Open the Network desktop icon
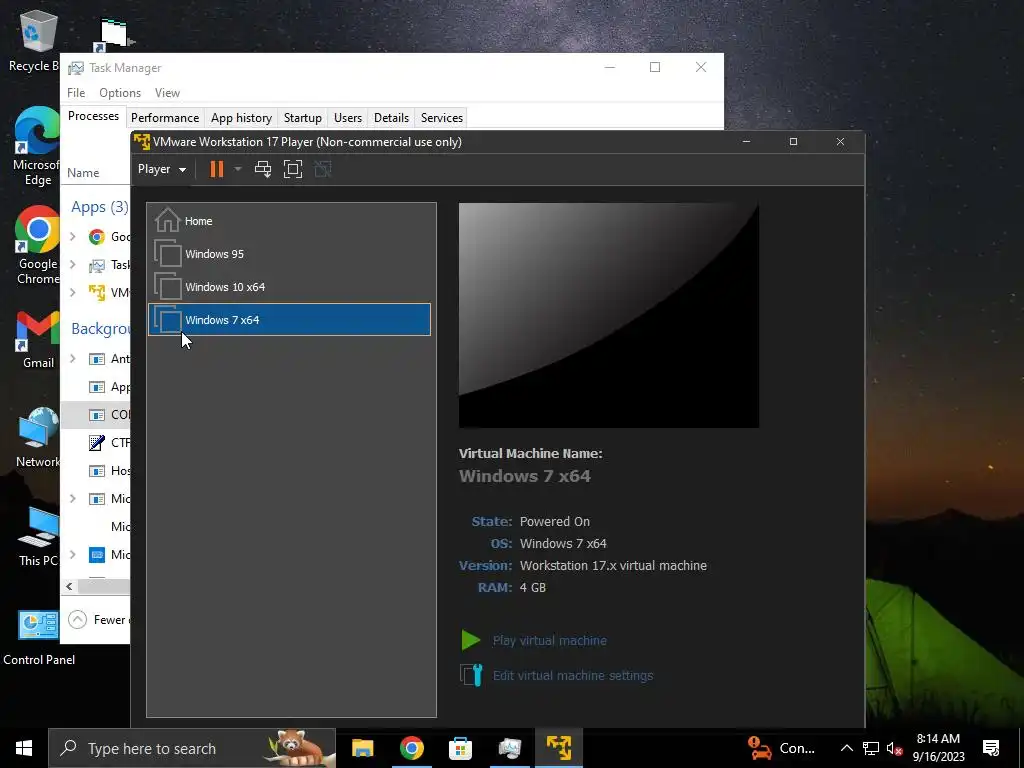Image resolution: width=1024 pixels, height=768 pixels. click(x=38, y=438)
